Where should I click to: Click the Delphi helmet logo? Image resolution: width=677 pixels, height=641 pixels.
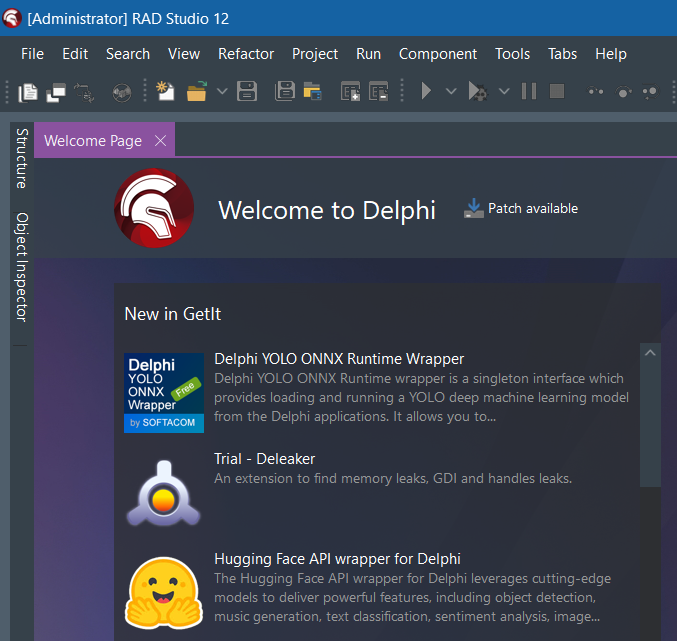click(154, 208)
